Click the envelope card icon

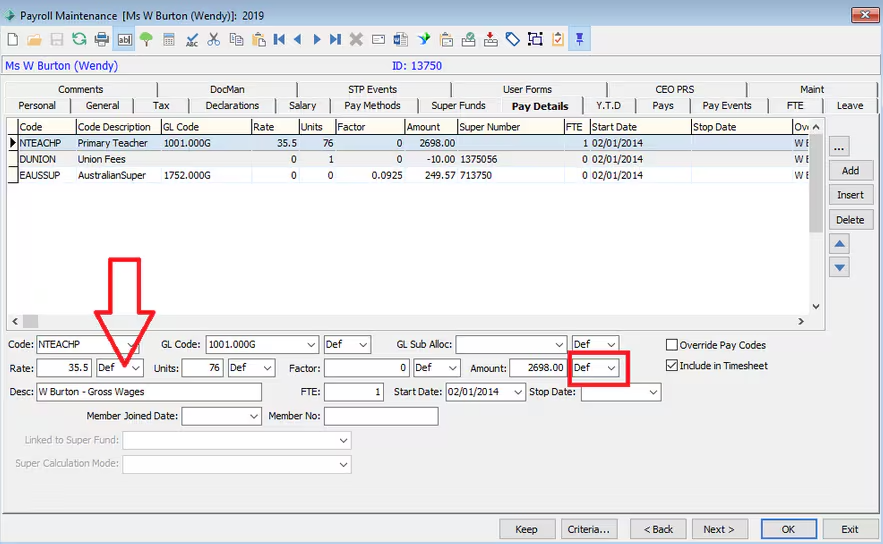(378, 39)
